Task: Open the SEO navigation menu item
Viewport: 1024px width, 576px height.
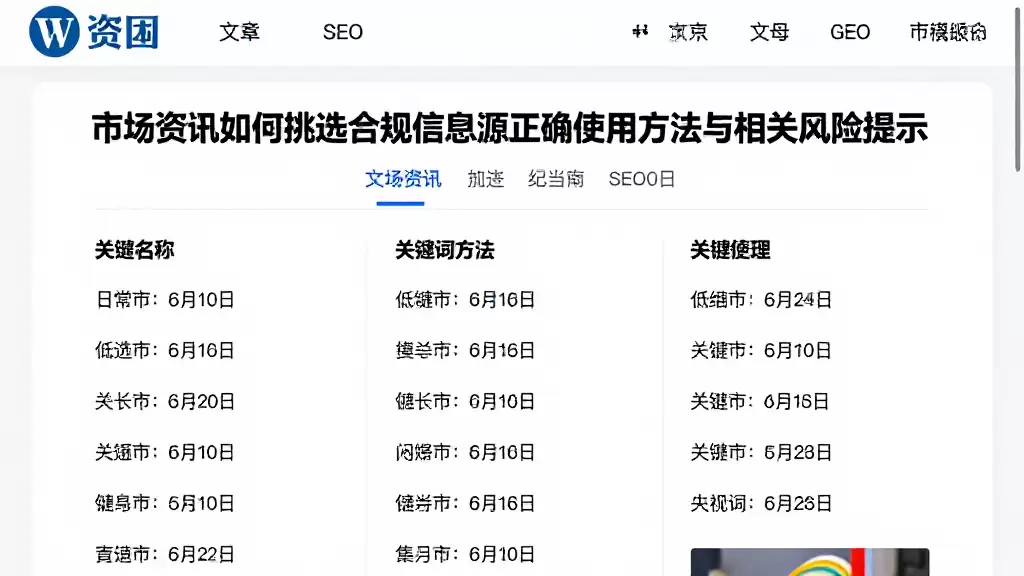Action: pos(343,32)
